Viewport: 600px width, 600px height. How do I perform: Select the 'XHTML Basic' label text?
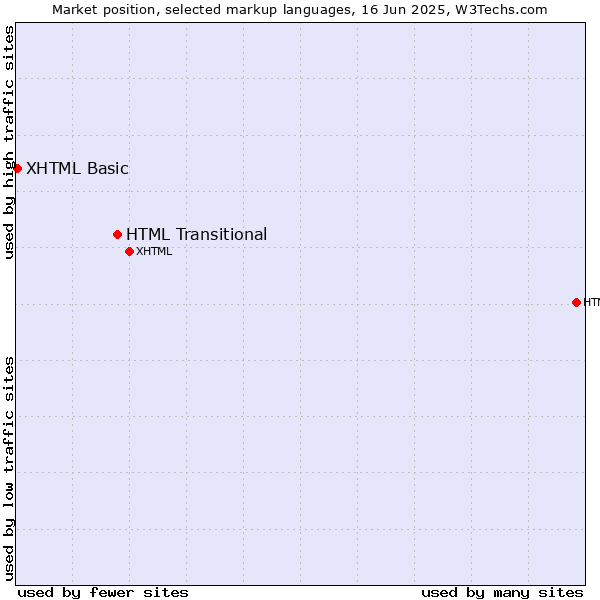[x=77, y=168]
